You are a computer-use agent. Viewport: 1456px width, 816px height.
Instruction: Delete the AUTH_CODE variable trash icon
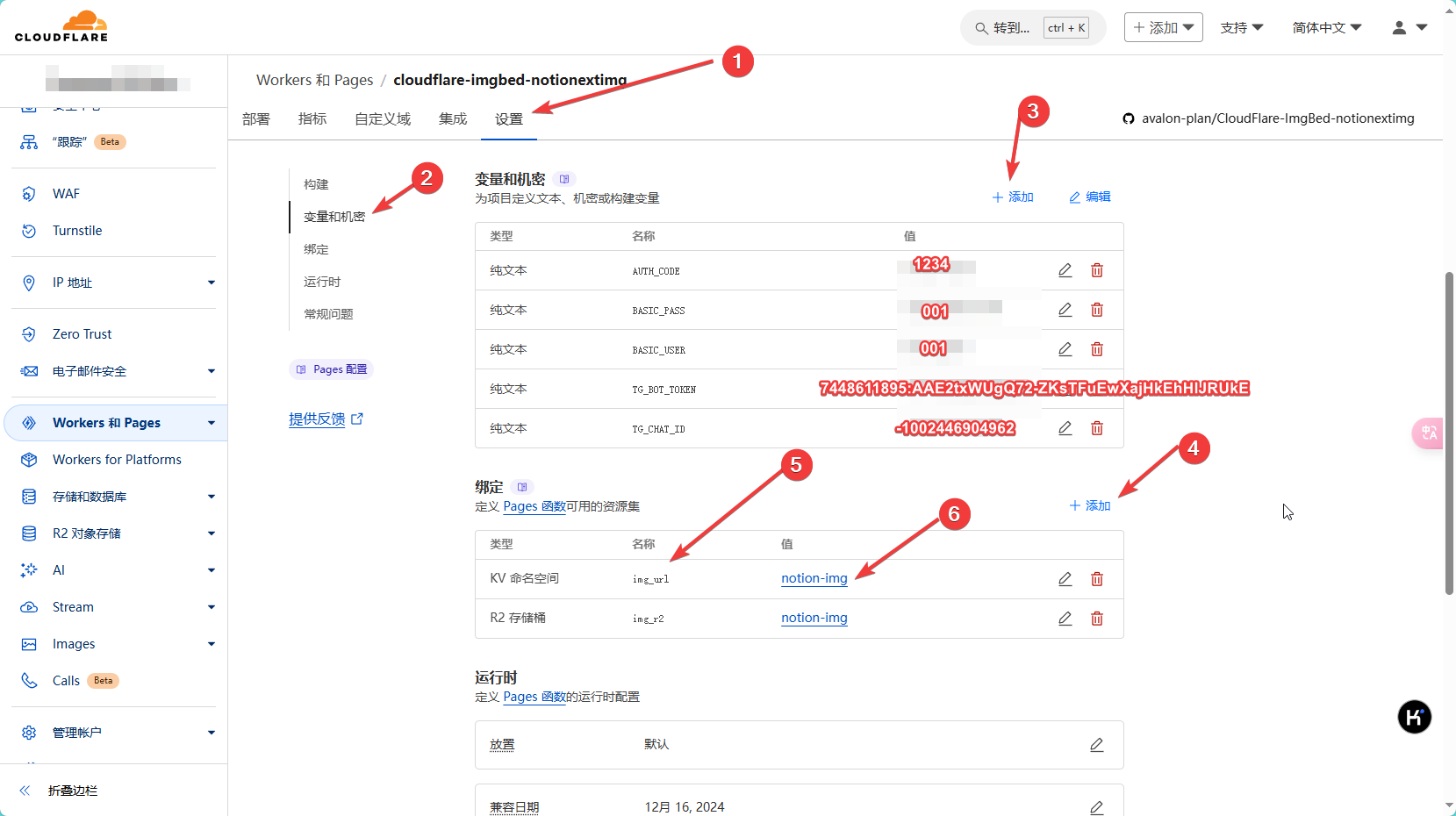1097,270
